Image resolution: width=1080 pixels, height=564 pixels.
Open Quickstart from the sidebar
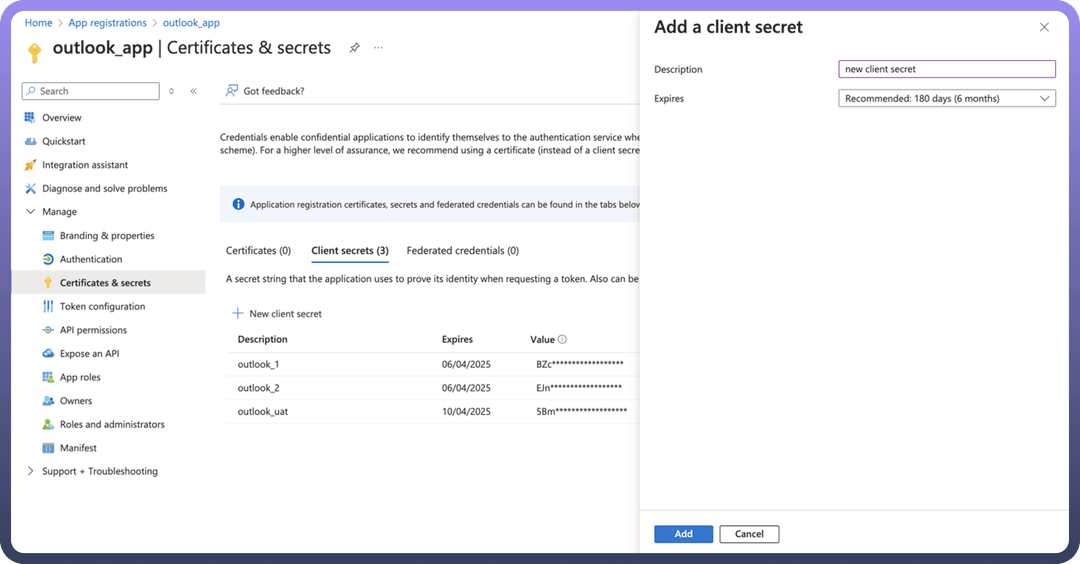tap(62, 141)
